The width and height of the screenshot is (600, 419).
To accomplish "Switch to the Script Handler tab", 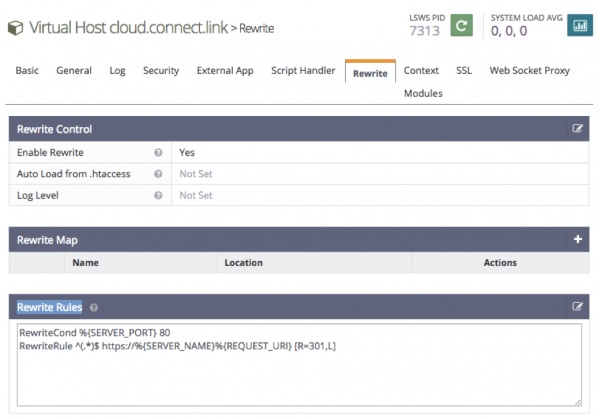I will tap(302, 71).
